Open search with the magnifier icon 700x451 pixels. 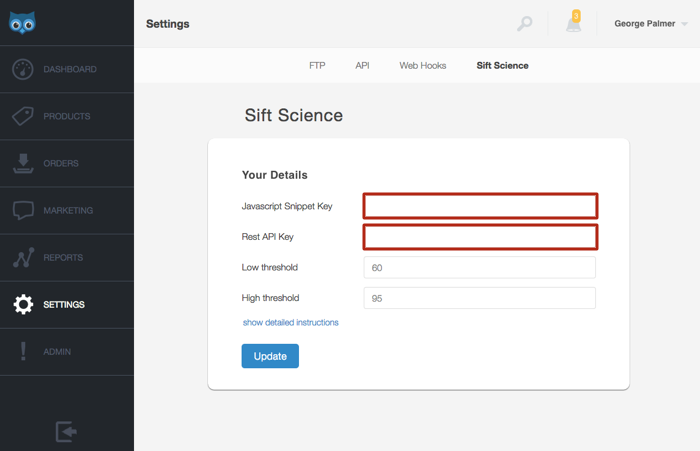click(x=524, y=24)
